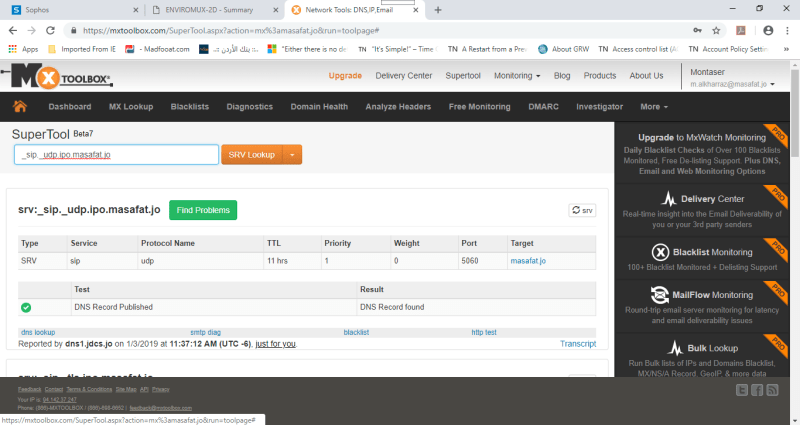Open Investigator navigation item

click(x=599, y=107)
